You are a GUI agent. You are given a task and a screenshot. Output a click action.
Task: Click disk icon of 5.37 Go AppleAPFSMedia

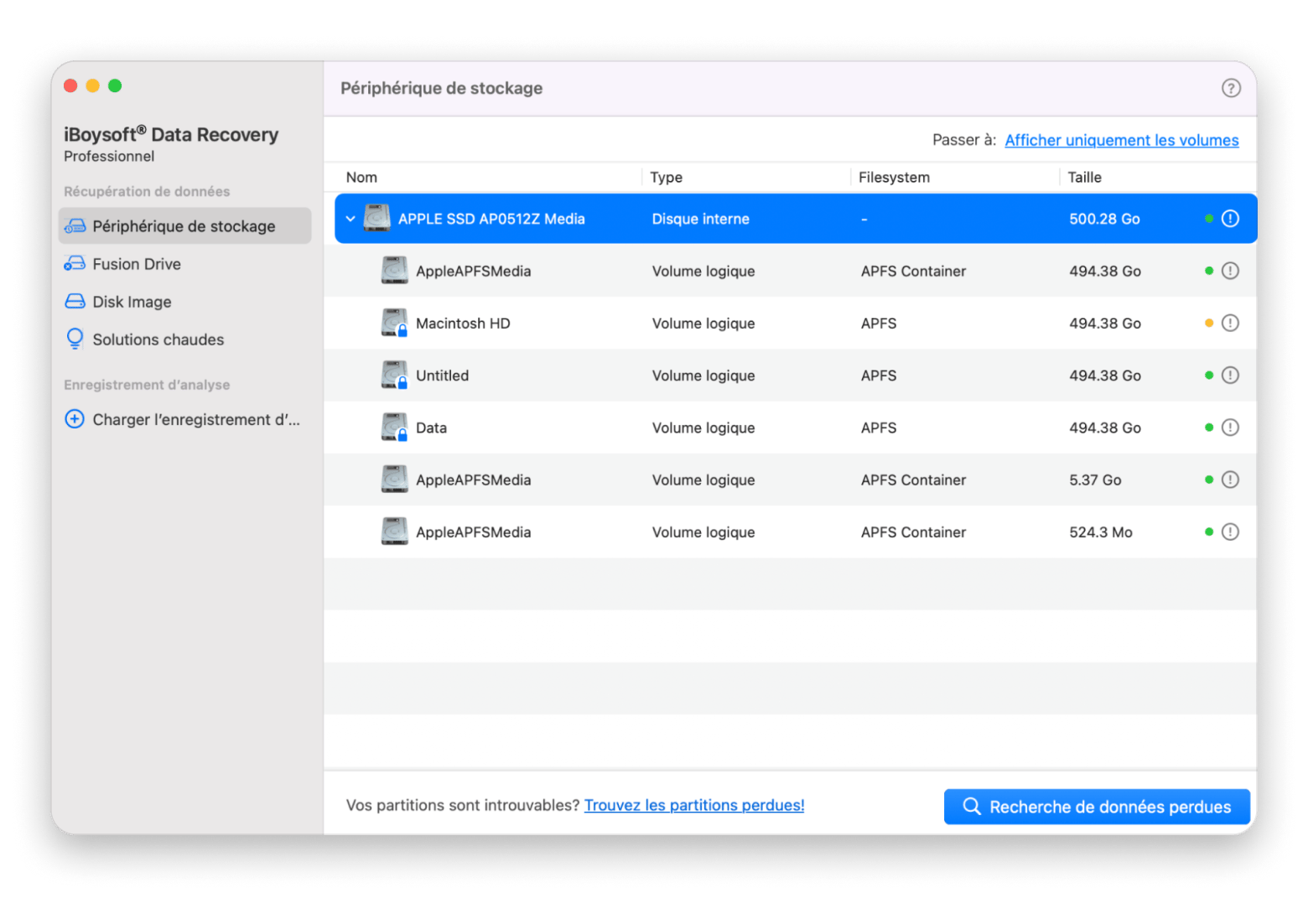coord(394,480)
